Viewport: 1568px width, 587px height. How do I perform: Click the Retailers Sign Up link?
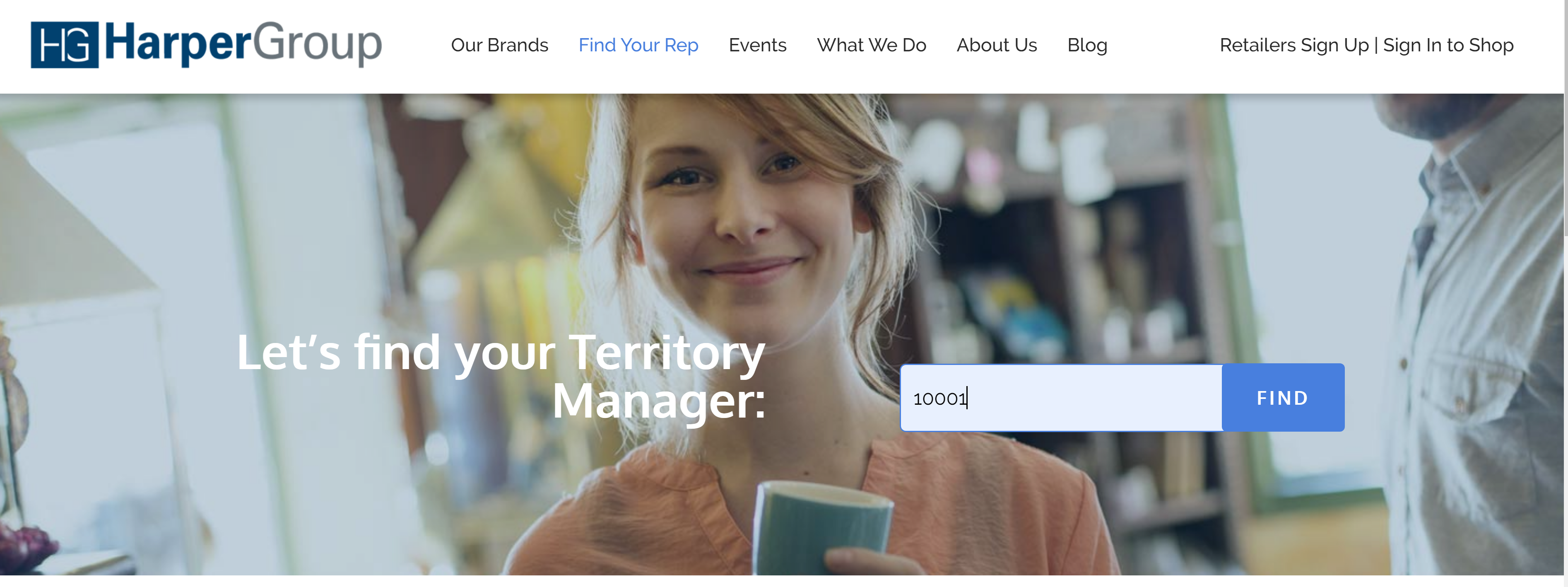[x=1294, y=45]
